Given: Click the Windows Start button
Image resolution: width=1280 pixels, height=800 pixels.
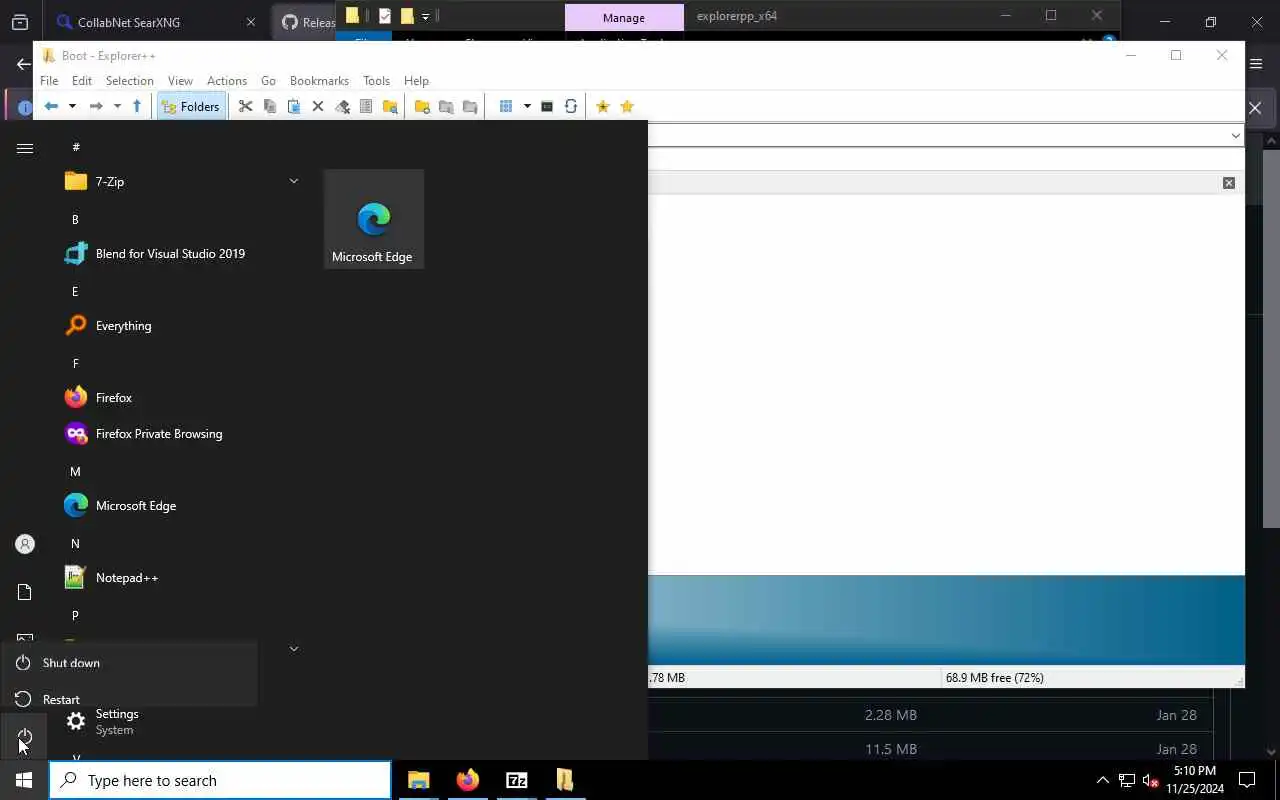Looking at the screenshot, I should [24, 780].
